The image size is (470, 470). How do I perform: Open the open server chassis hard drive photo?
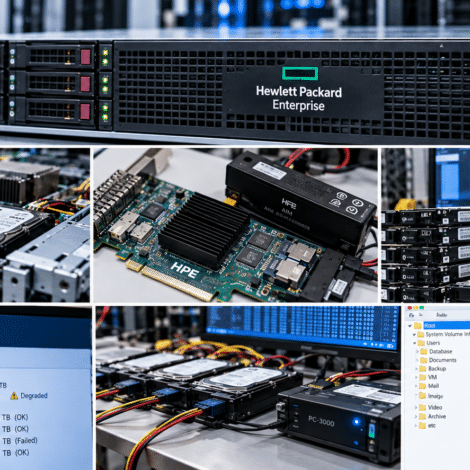[x=45, y=225]
